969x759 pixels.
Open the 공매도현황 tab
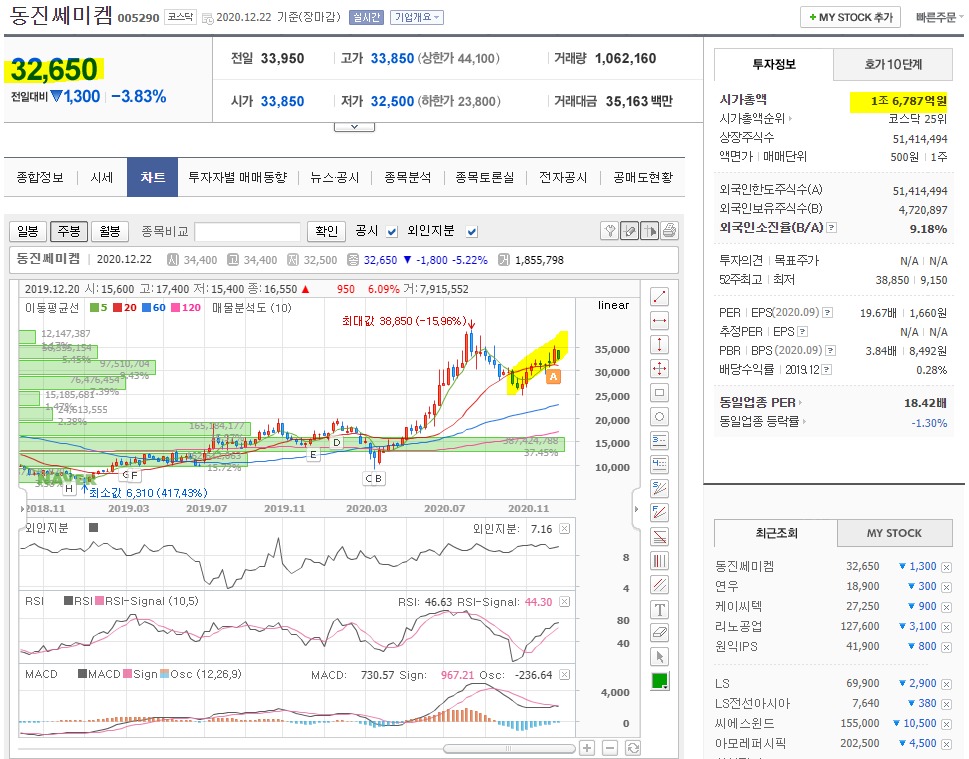click(x=643, y=177)
